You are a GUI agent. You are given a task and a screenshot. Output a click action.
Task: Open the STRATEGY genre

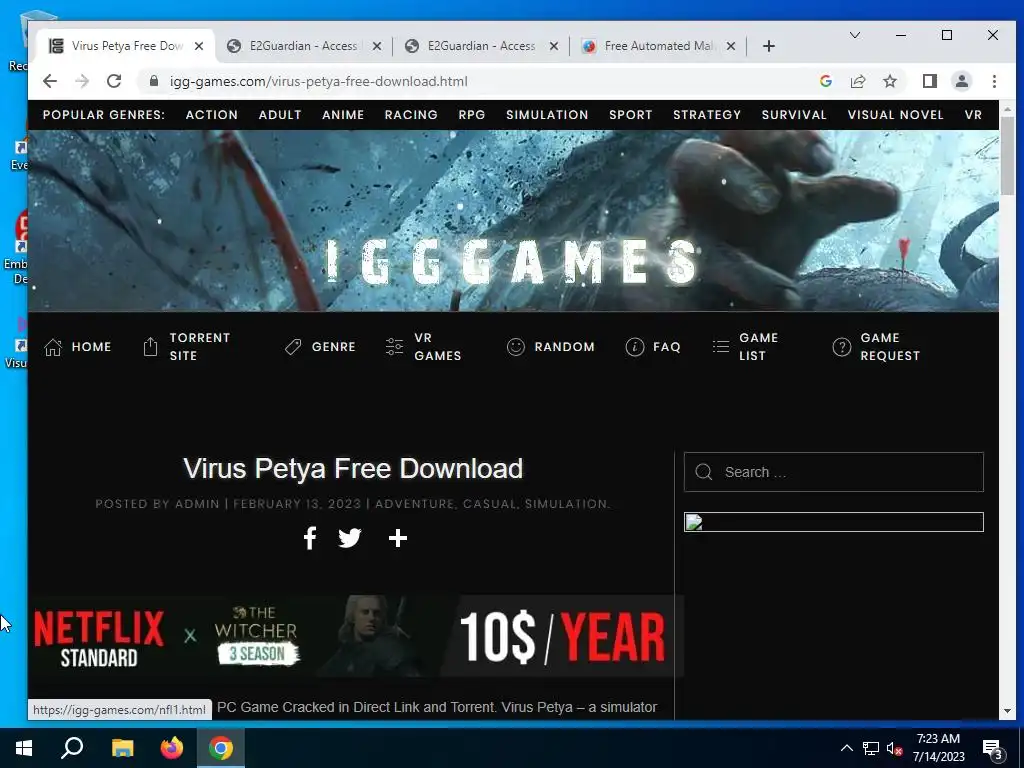[707, 115]
